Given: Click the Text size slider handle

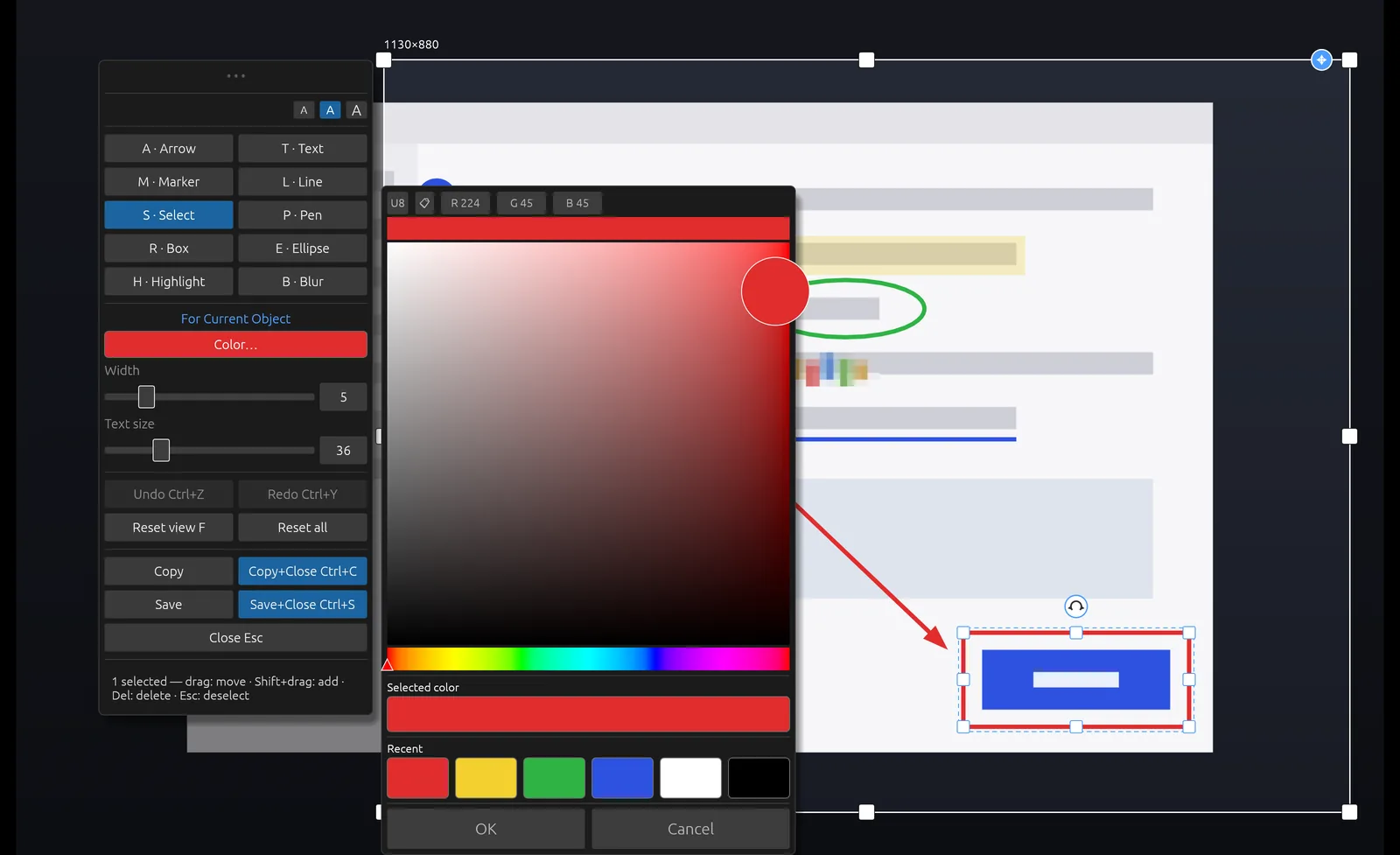Looking at the screenshot, I should [161, 451].
